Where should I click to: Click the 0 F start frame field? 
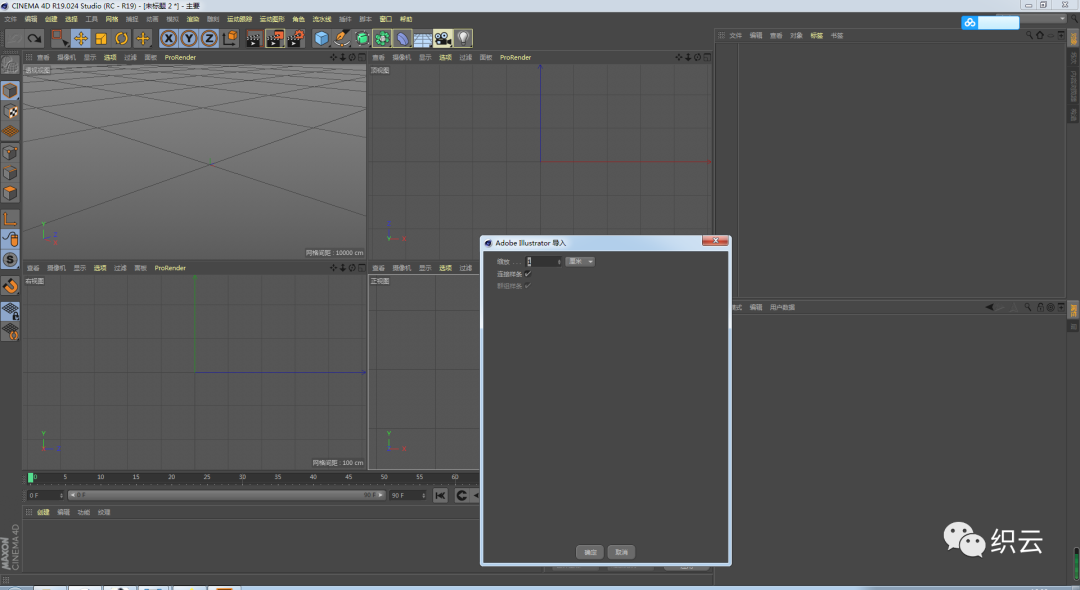pos(45,495)
